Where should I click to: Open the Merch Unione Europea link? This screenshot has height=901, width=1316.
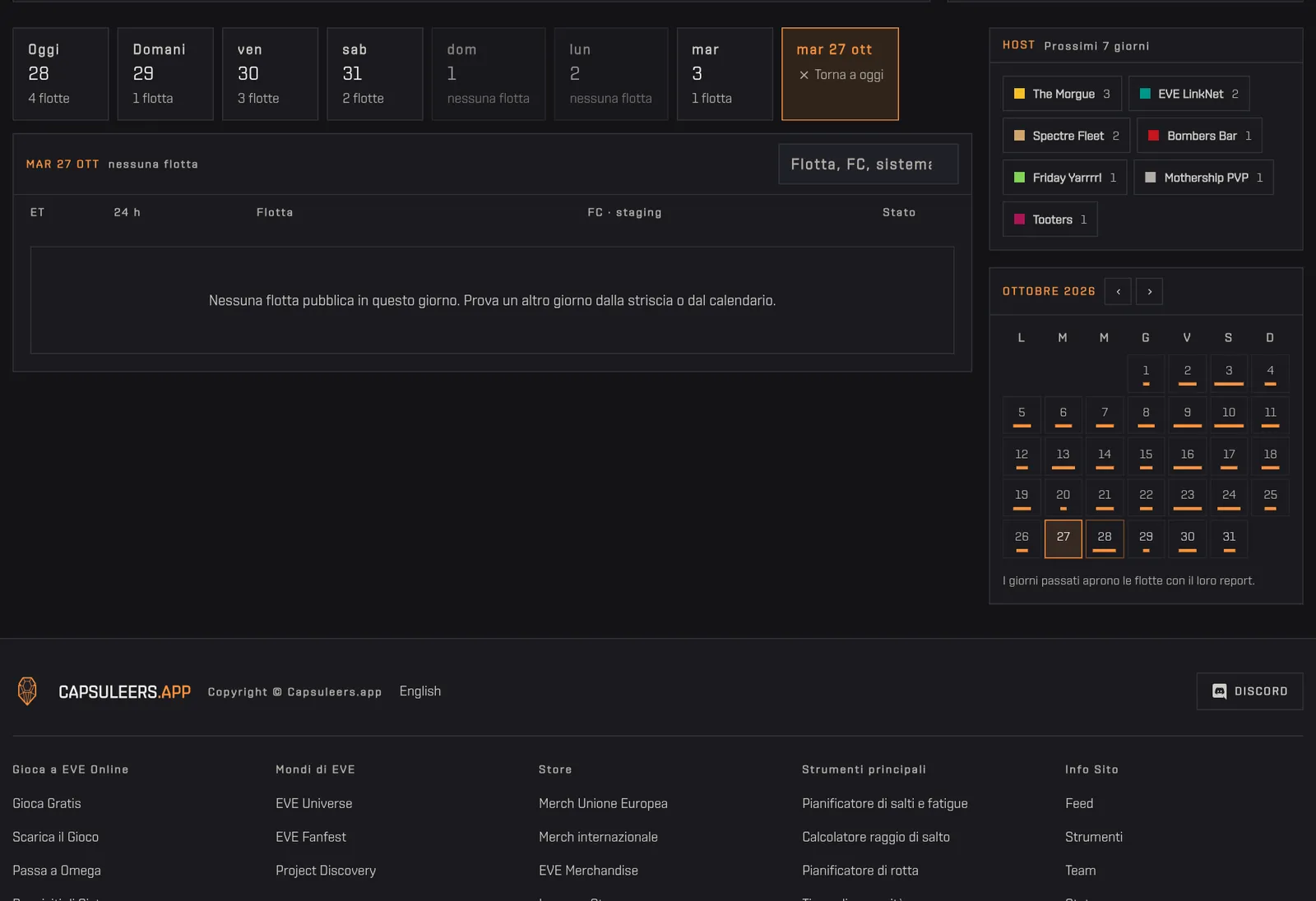click(x=603, y=803)
